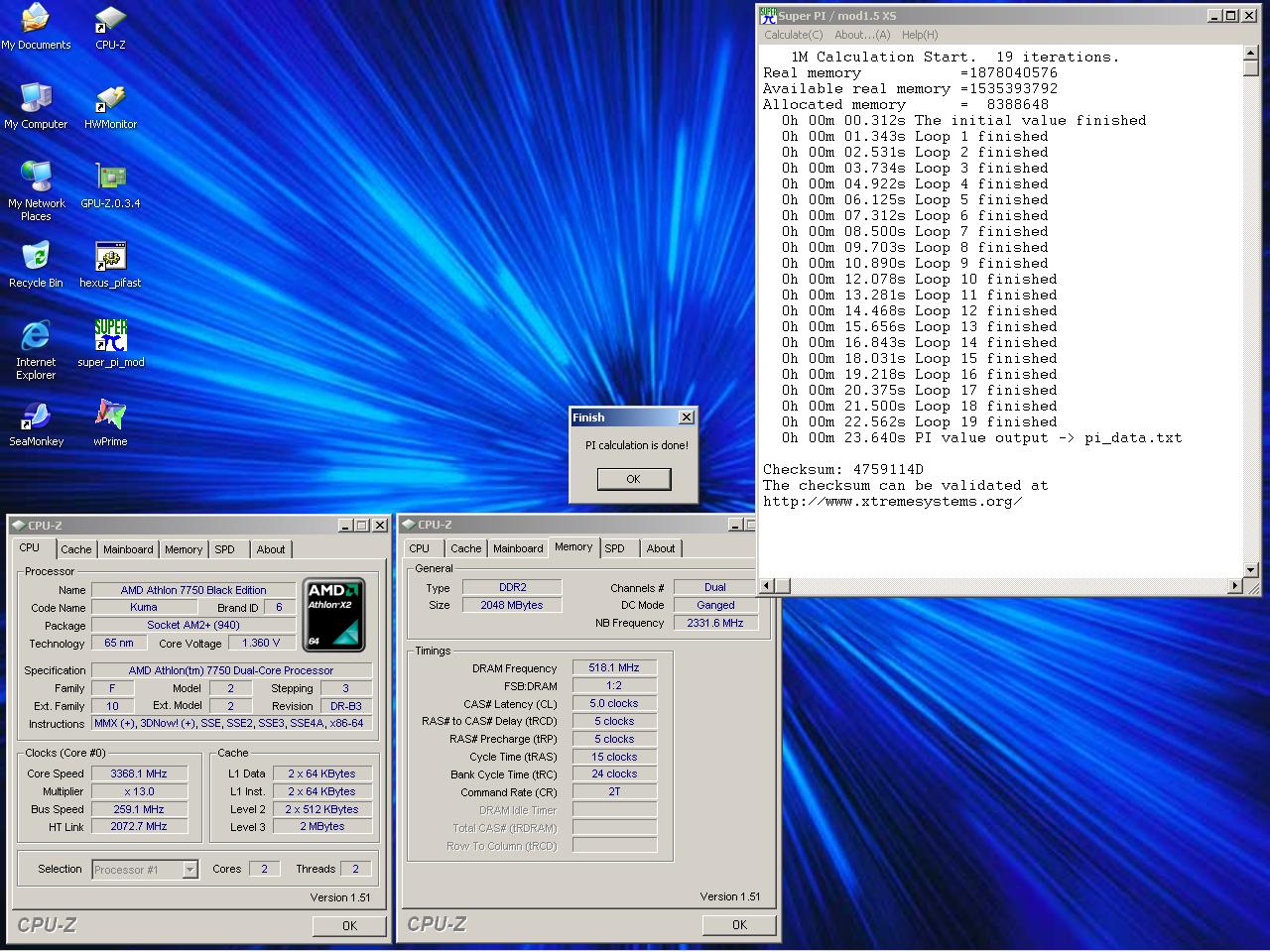Open the Recycle Bin icon
1270x952 pixels.
(x=36, y=265)
